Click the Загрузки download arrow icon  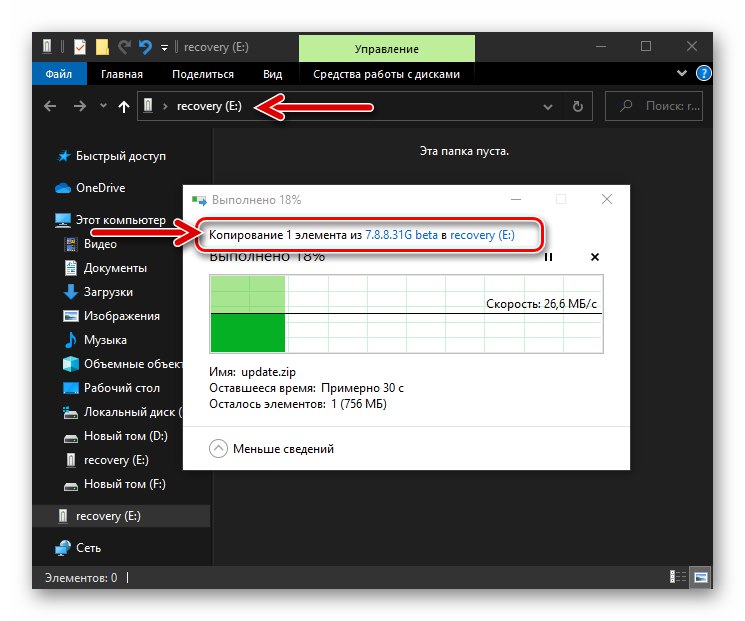coord(71,292)
